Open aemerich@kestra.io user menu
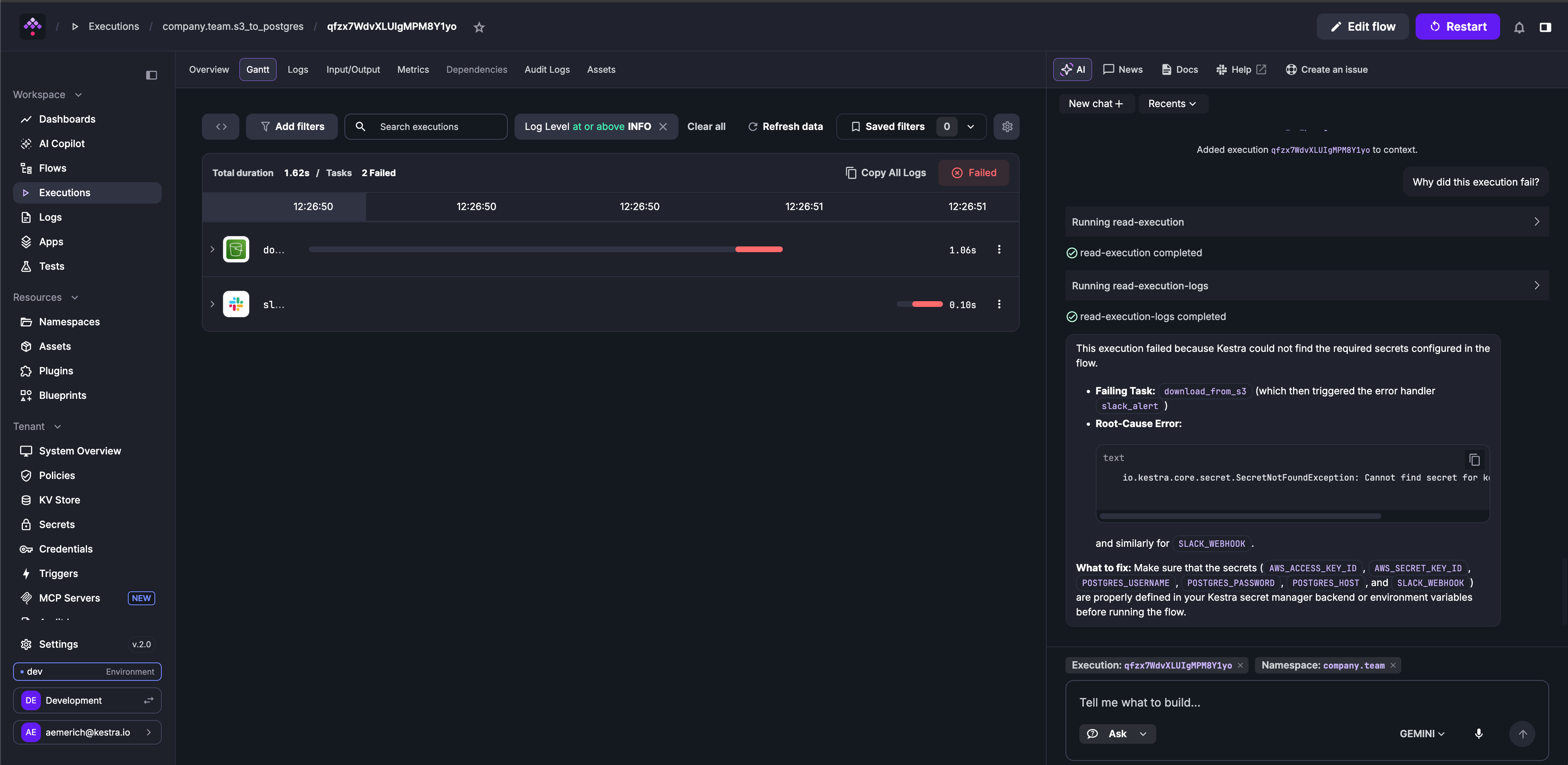 pos(87,732)
